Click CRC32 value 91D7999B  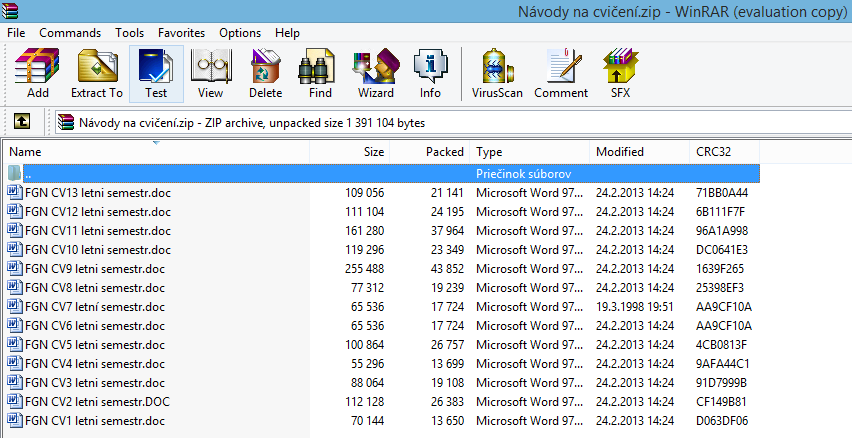(721, 383)
